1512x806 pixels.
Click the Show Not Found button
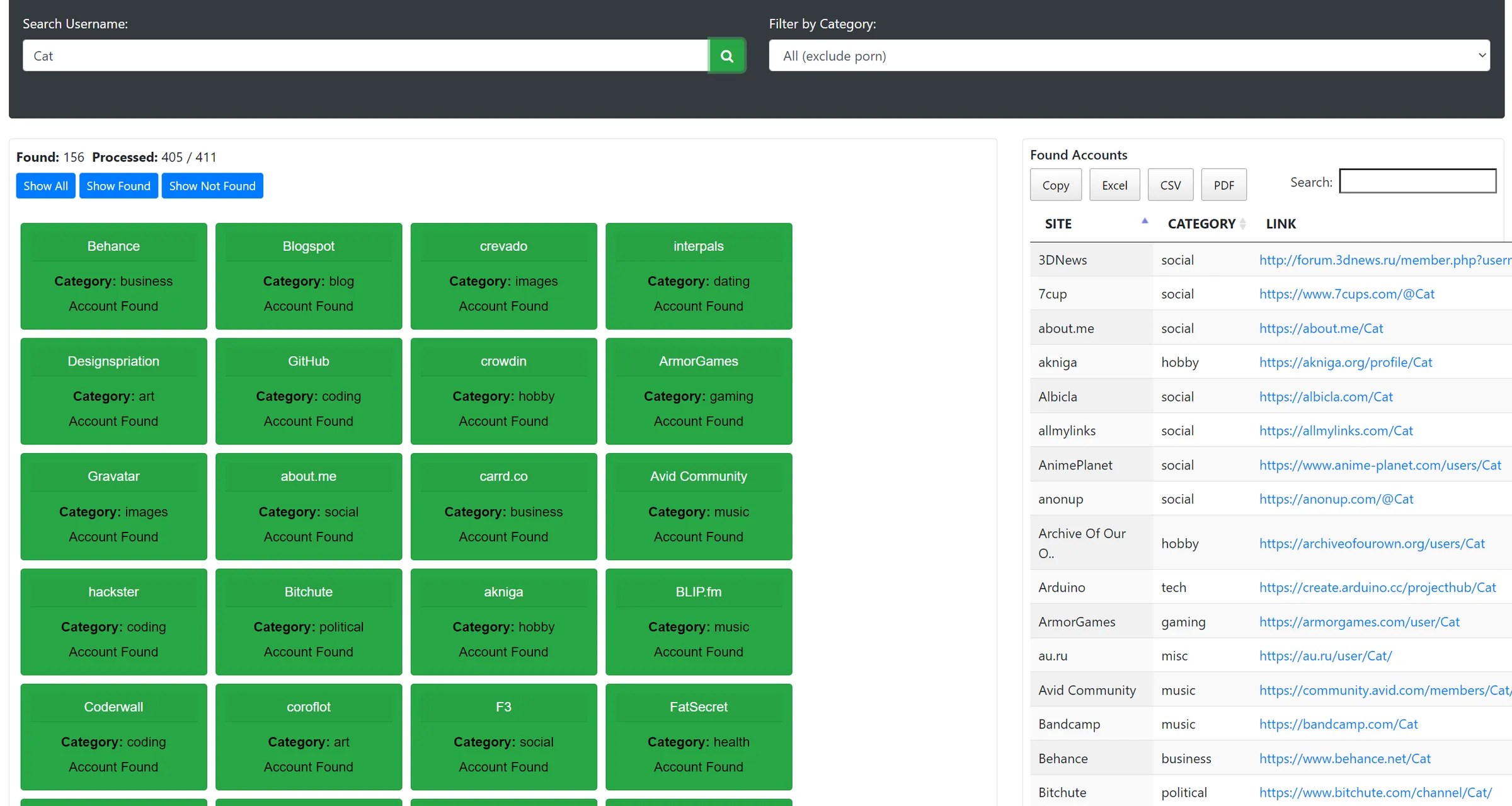click(212, 186)
